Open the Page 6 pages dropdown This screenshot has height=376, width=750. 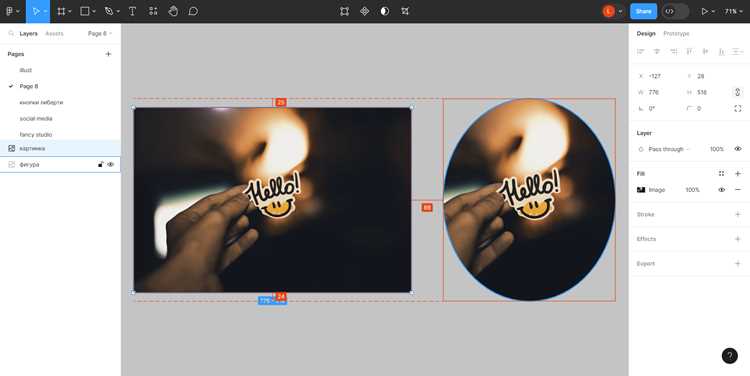(100, 33)
